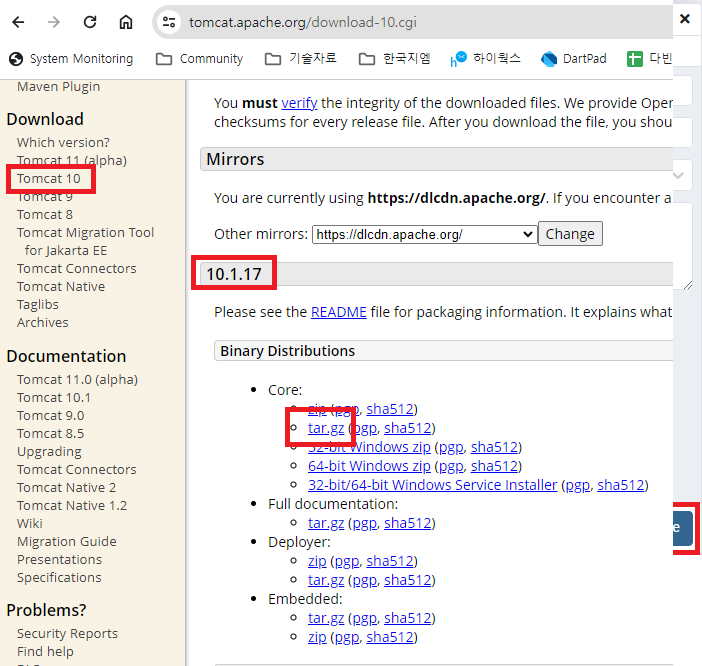Open Tomcat 10.1 documentation

(x=54, y=397)
